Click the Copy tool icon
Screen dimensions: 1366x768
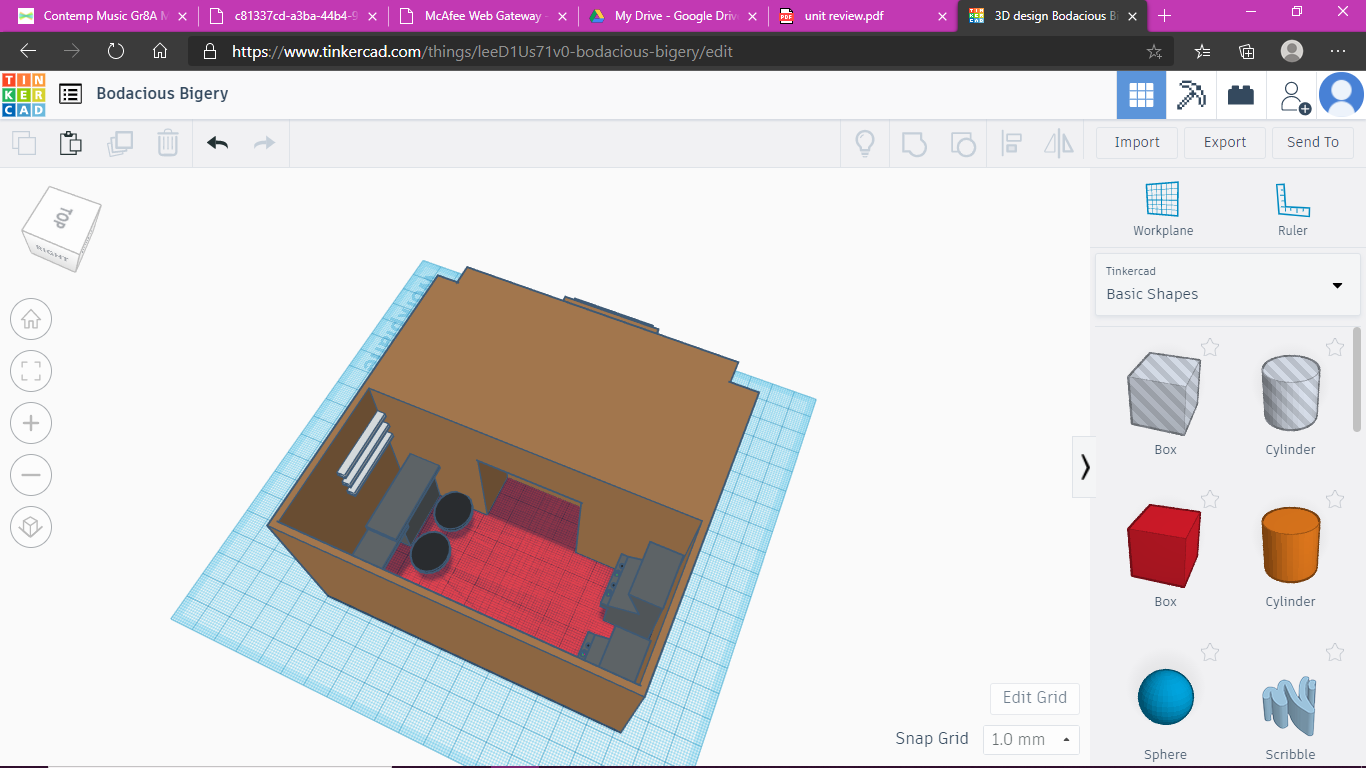click(x=24, y=143)
